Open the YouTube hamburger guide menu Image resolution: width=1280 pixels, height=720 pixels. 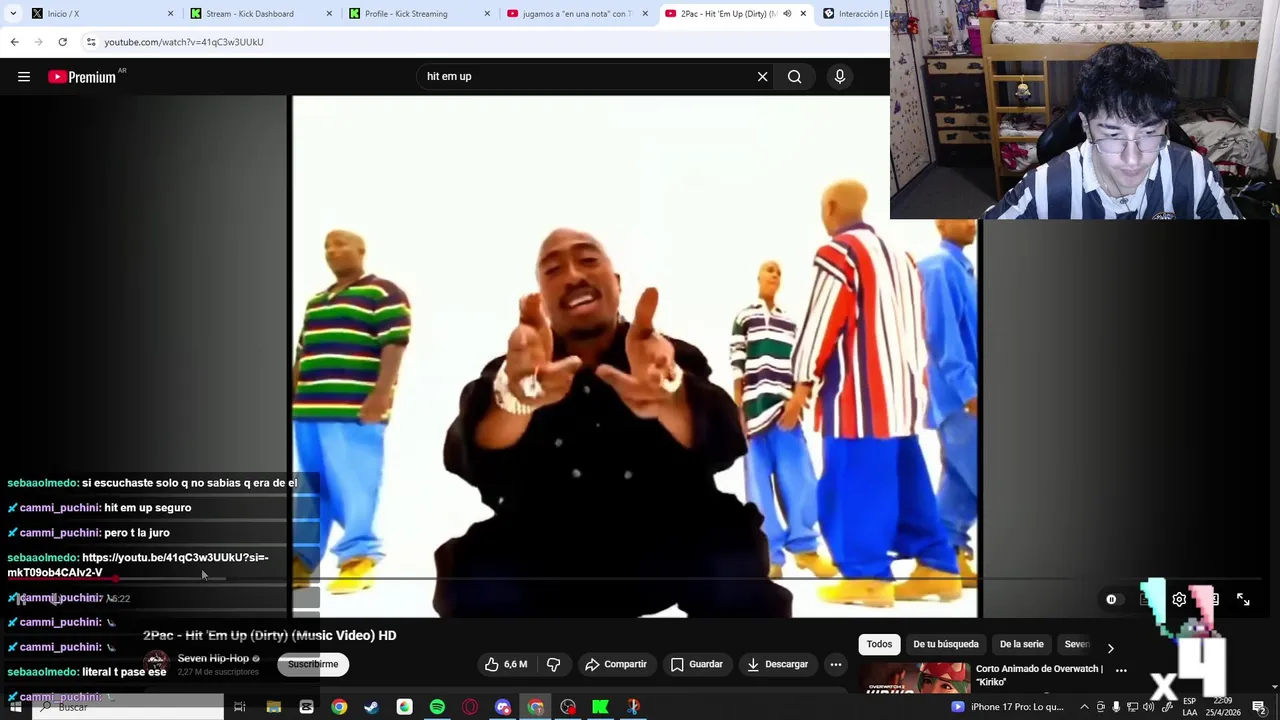tap(24, 77)
